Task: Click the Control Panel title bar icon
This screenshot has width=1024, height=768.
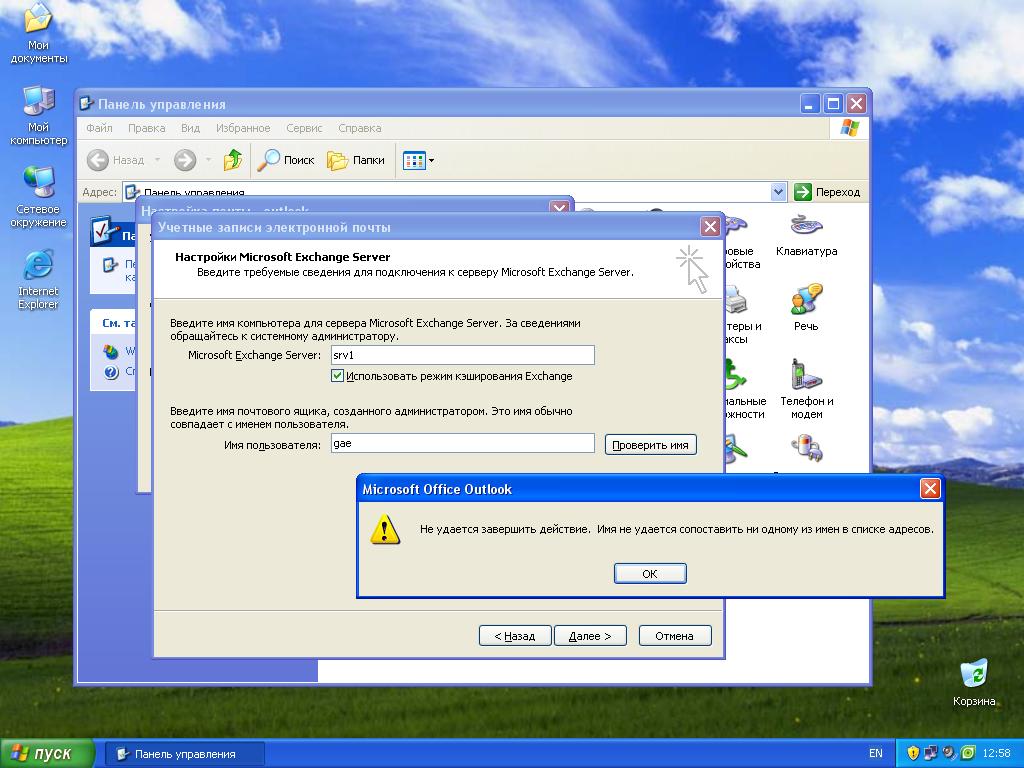Action: (86, 104)
